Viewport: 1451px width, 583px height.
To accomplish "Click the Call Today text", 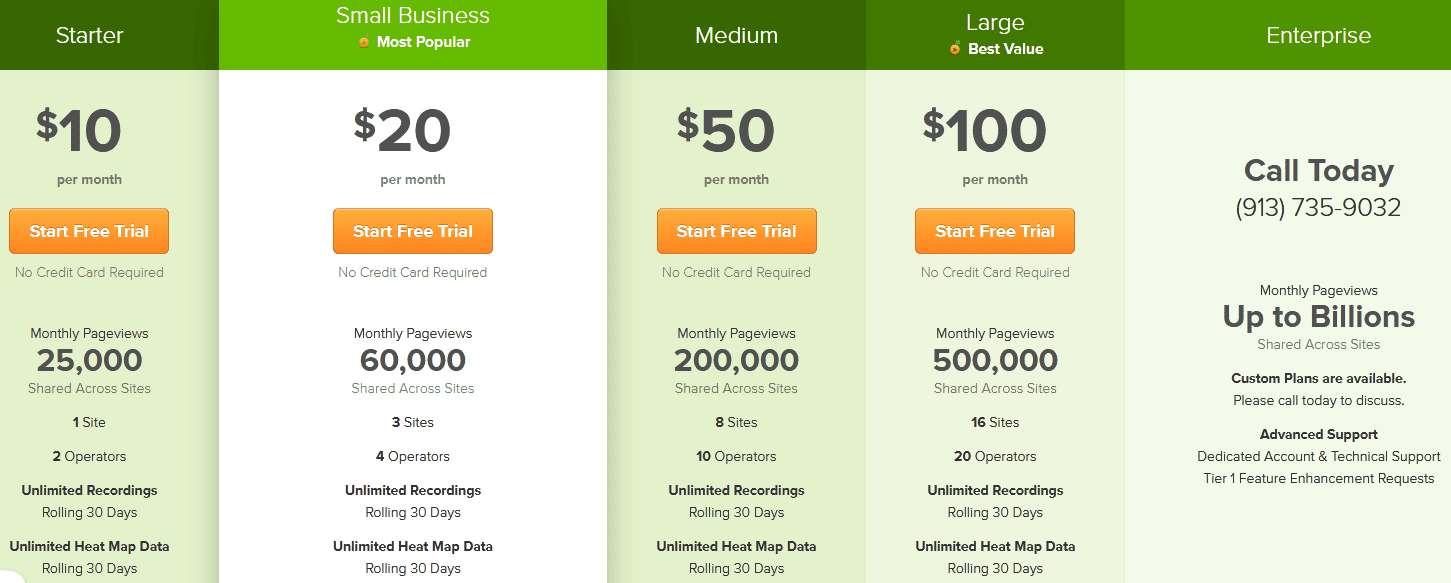I will [x=1318, y=171].
